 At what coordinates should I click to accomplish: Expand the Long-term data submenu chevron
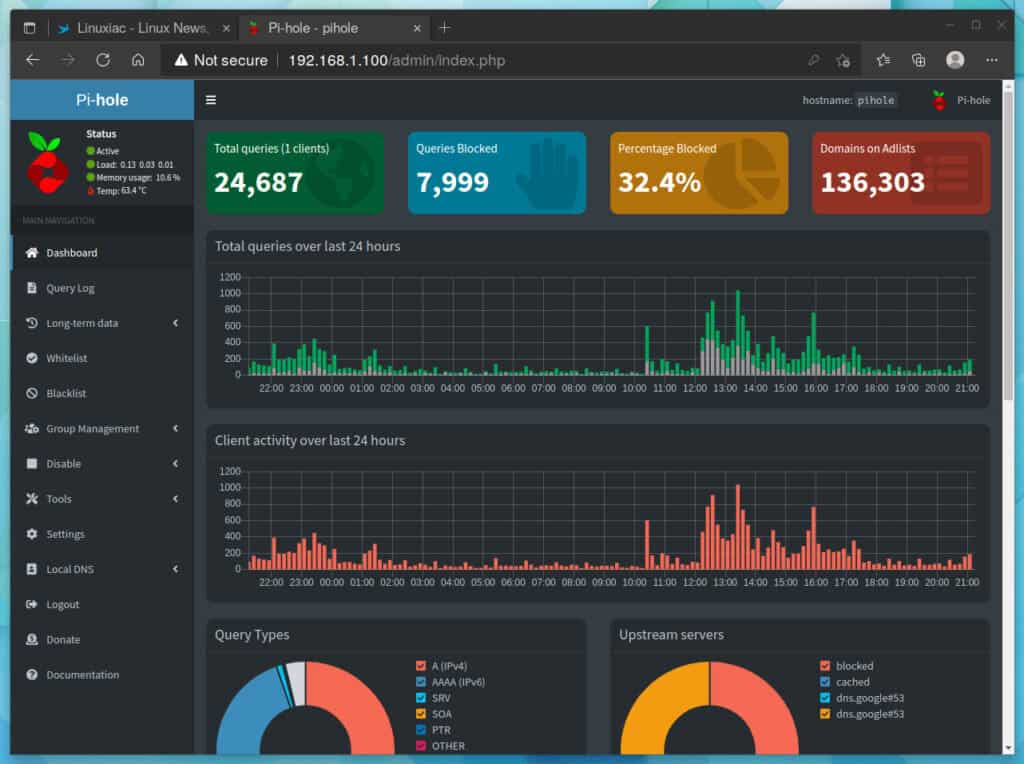tap(176, 323)
